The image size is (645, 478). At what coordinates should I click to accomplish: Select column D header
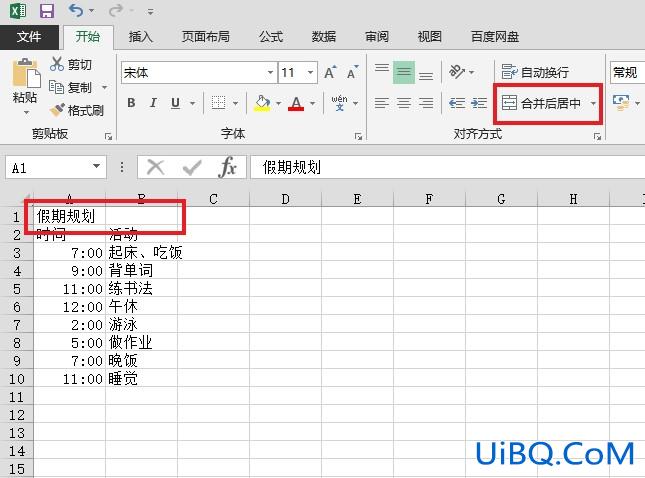coord(285,200)
